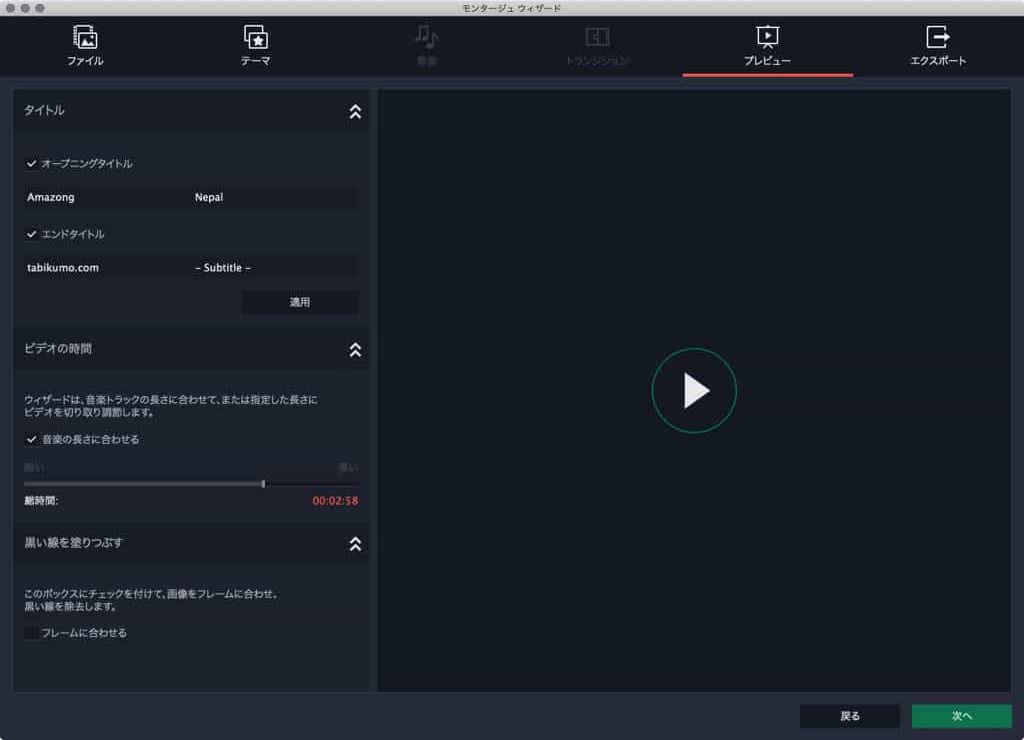1024x740 pixels.
Task: Click the tabikumo.com end title field
Action: 106,268
